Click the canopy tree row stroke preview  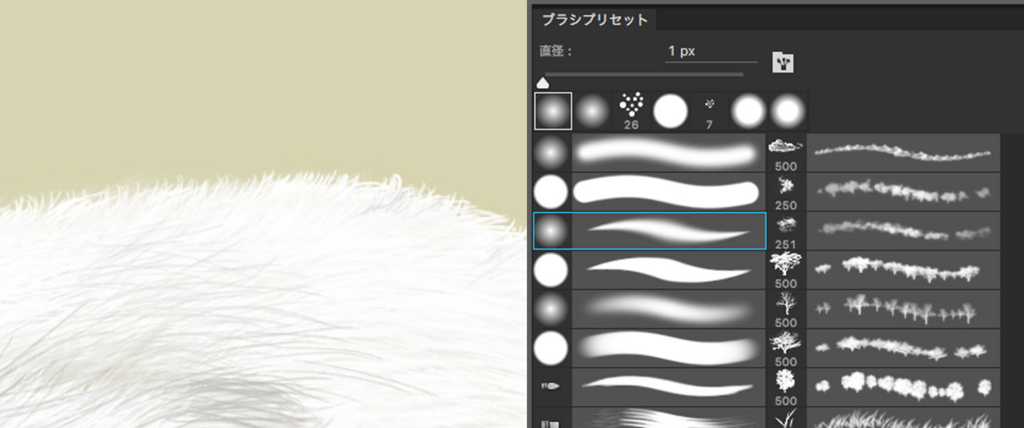tap(904, 348)
